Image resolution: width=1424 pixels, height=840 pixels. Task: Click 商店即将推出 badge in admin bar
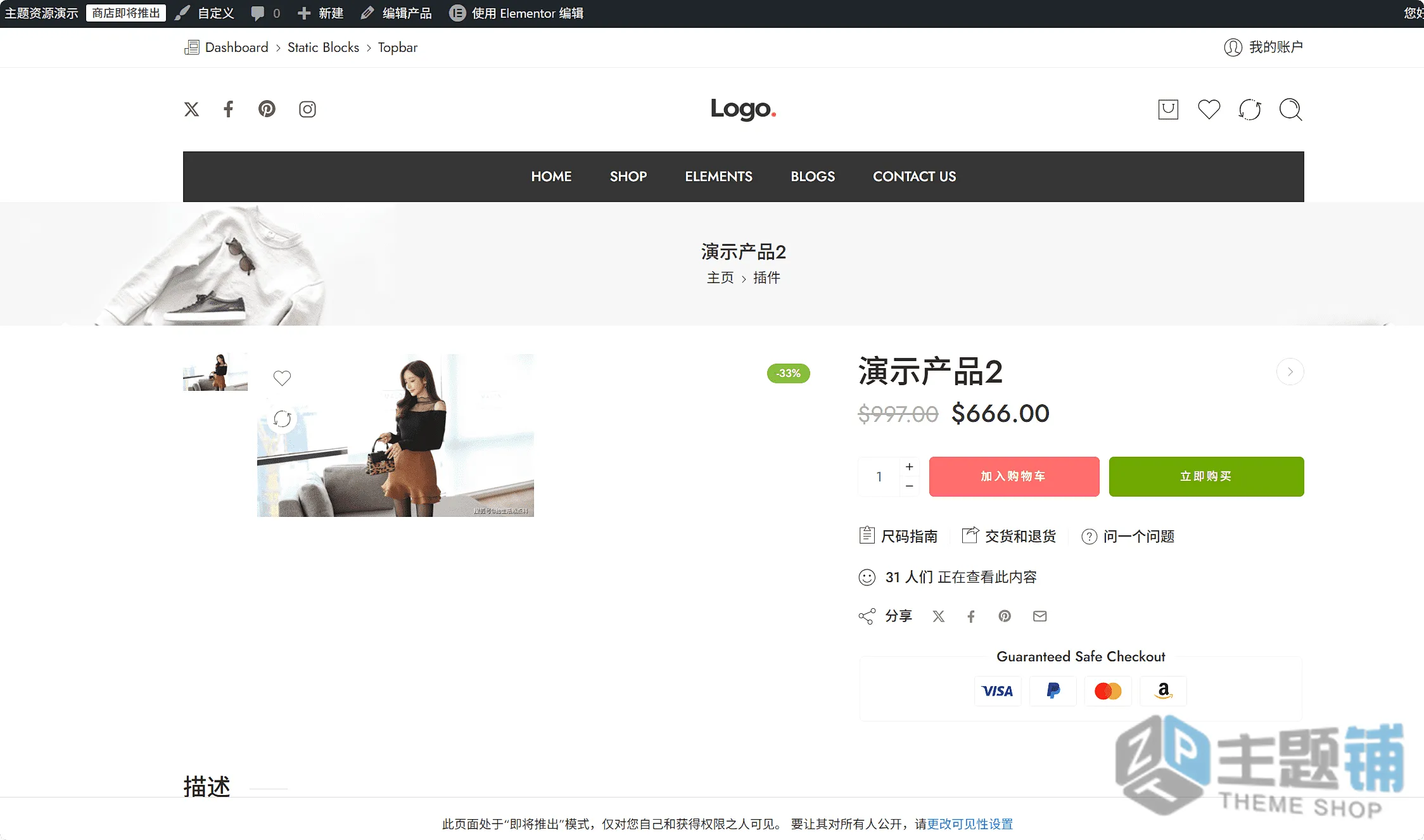click(x=126, y=13)
